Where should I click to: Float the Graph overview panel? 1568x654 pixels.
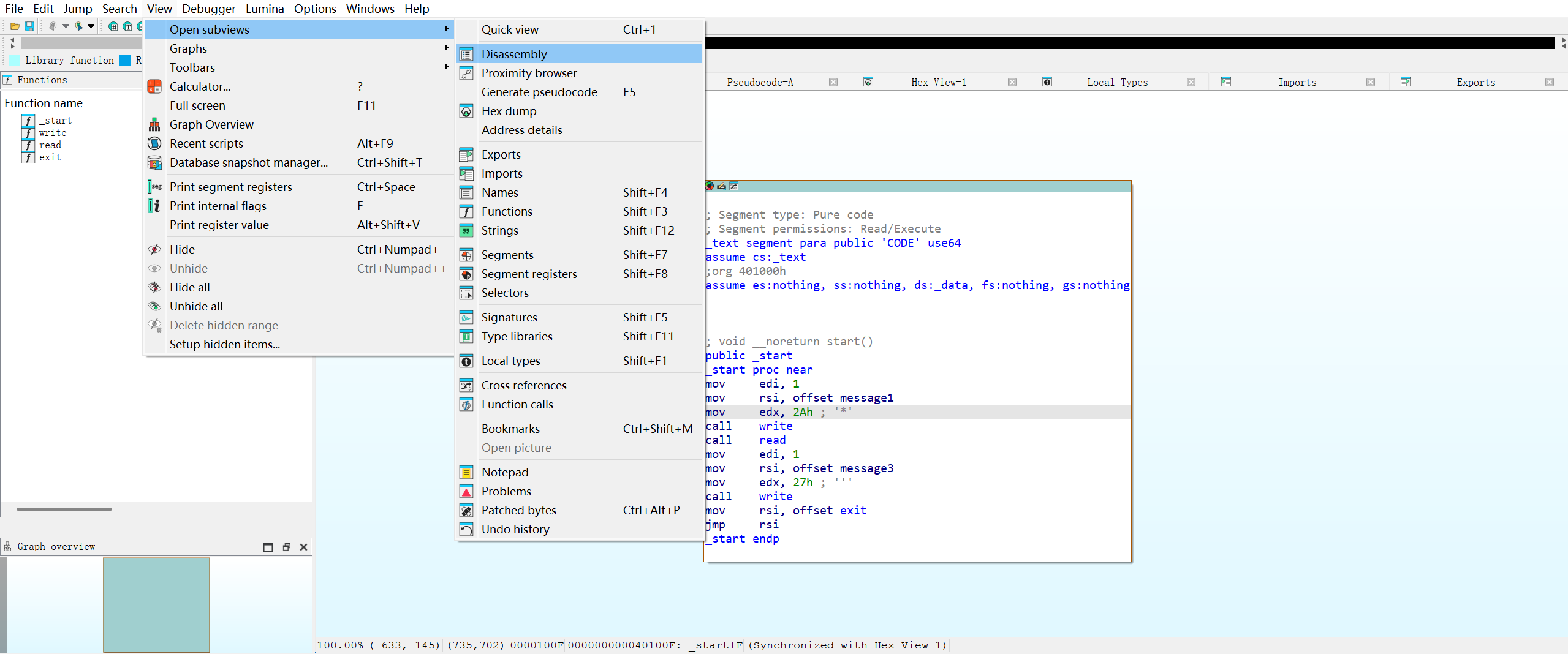[286, 547]
